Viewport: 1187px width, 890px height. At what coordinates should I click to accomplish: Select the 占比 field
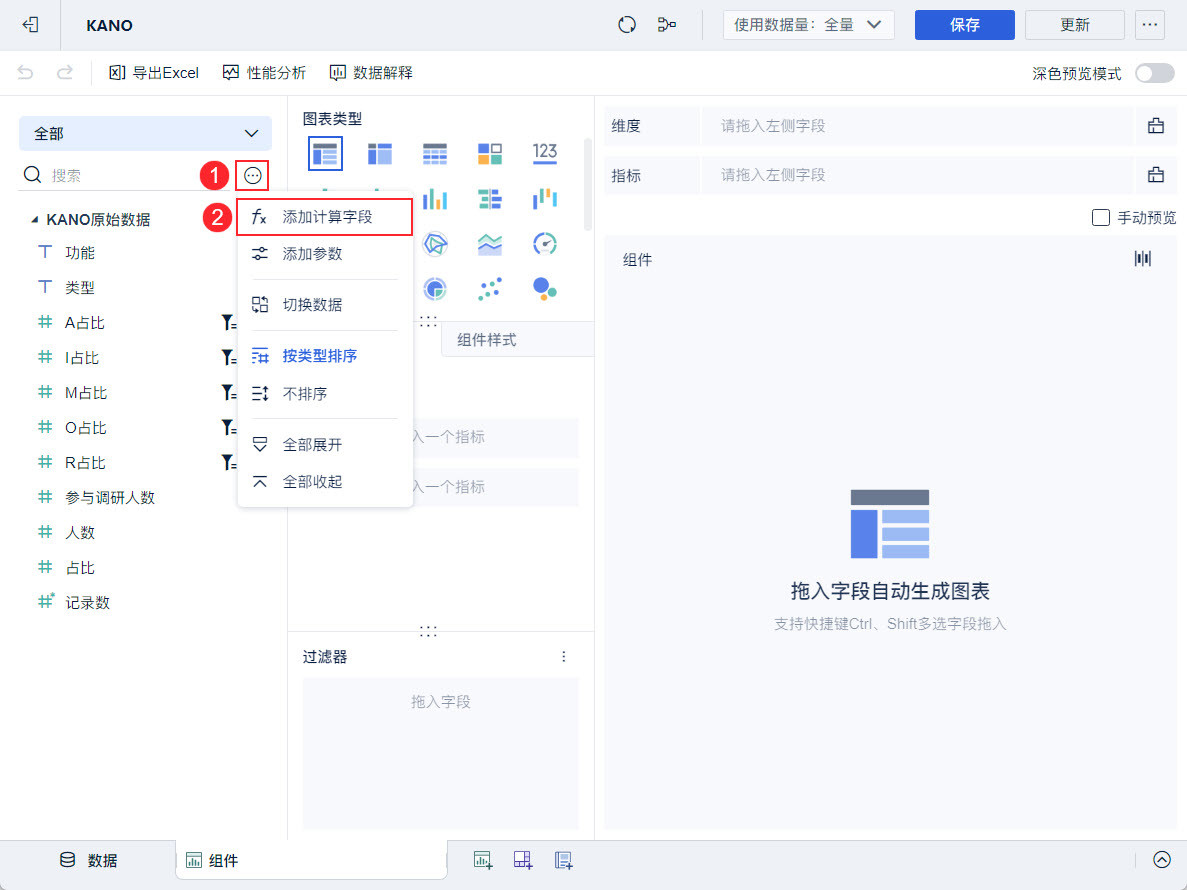(79, 568)
